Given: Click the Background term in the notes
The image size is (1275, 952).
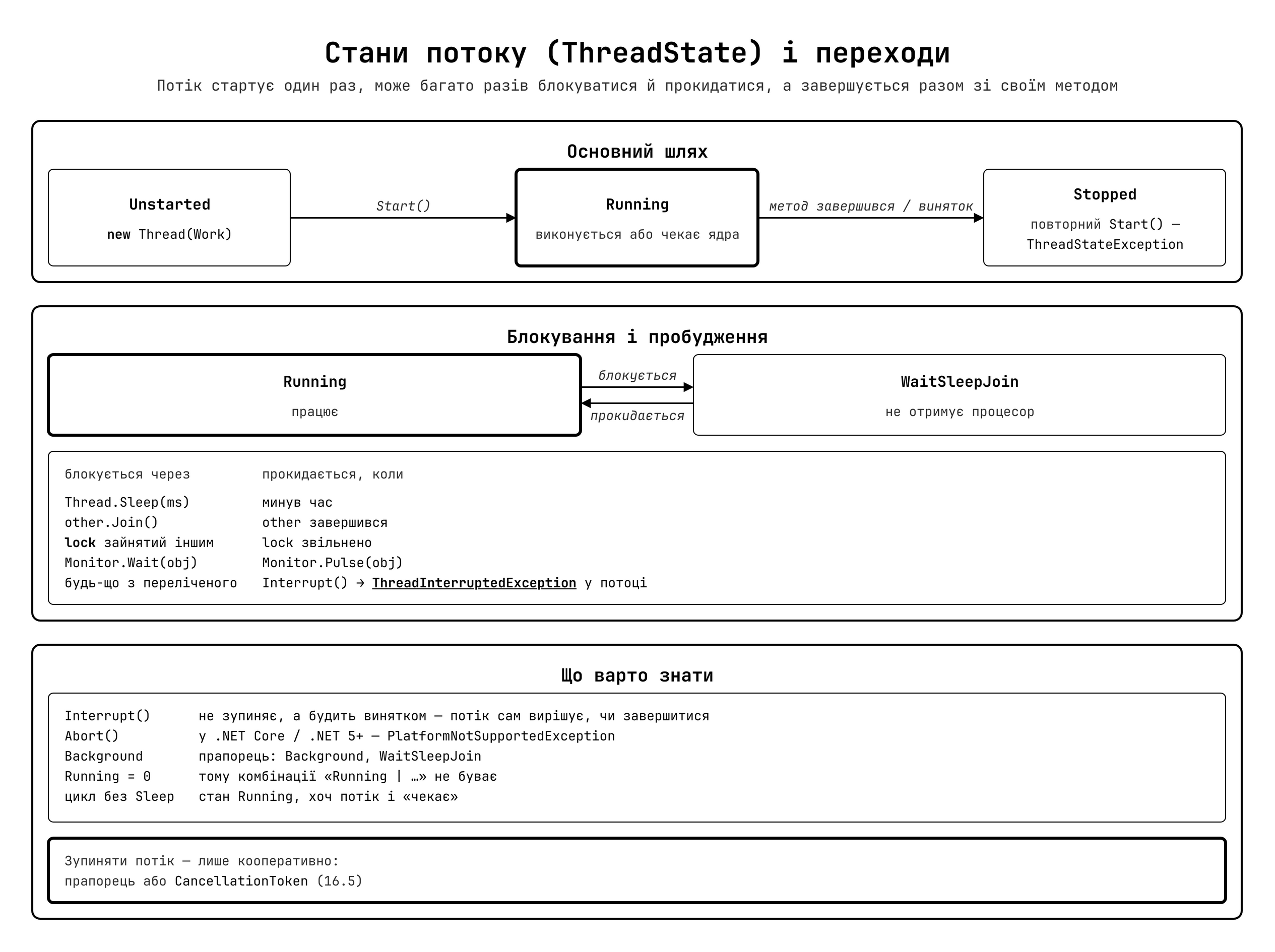Looking at the screenshot, I should click(x=103, y=756).
